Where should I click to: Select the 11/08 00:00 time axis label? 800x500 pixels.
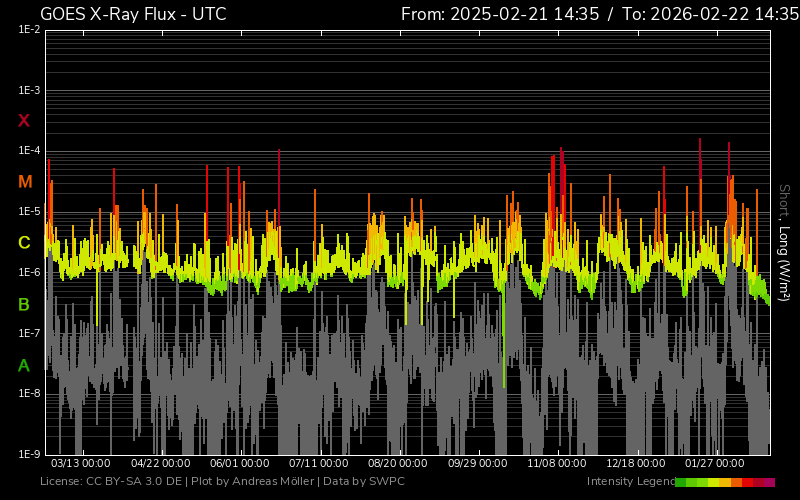pos(556,464)
